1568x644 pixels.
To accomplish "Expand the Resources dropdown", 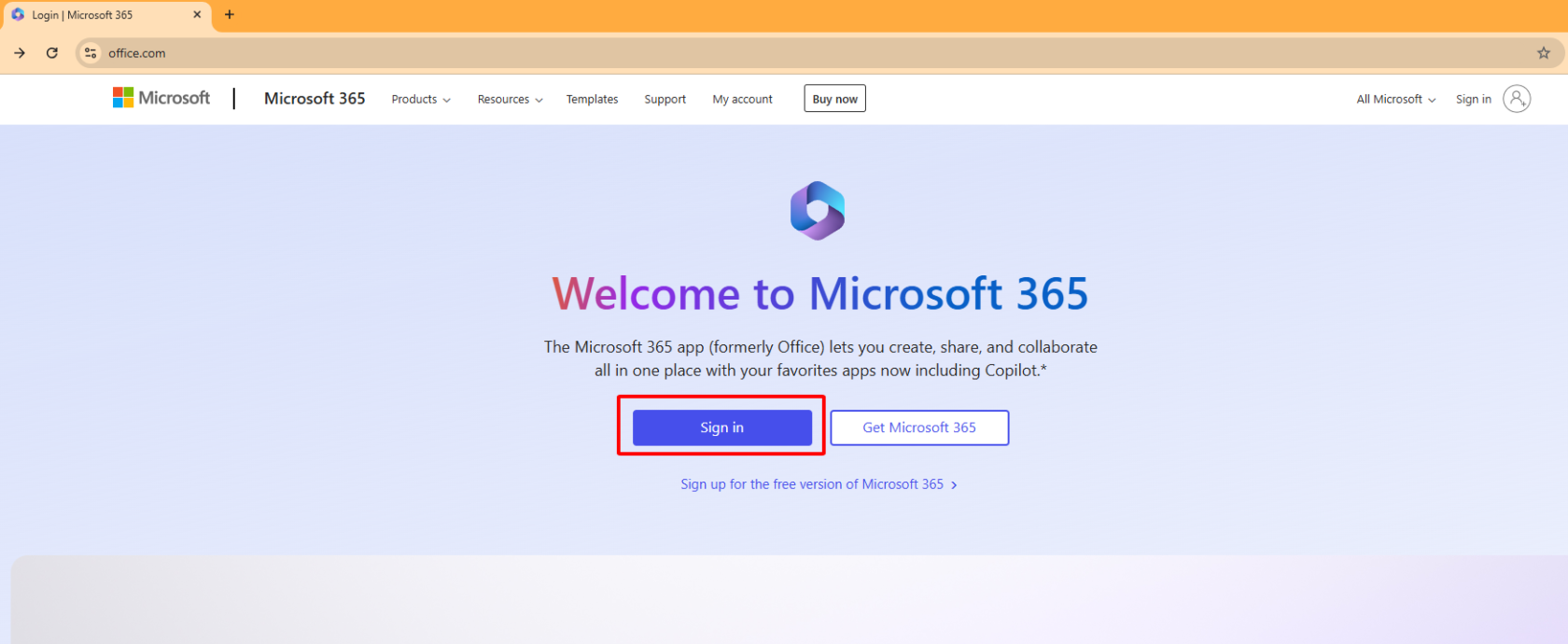I will coord(510,100).
